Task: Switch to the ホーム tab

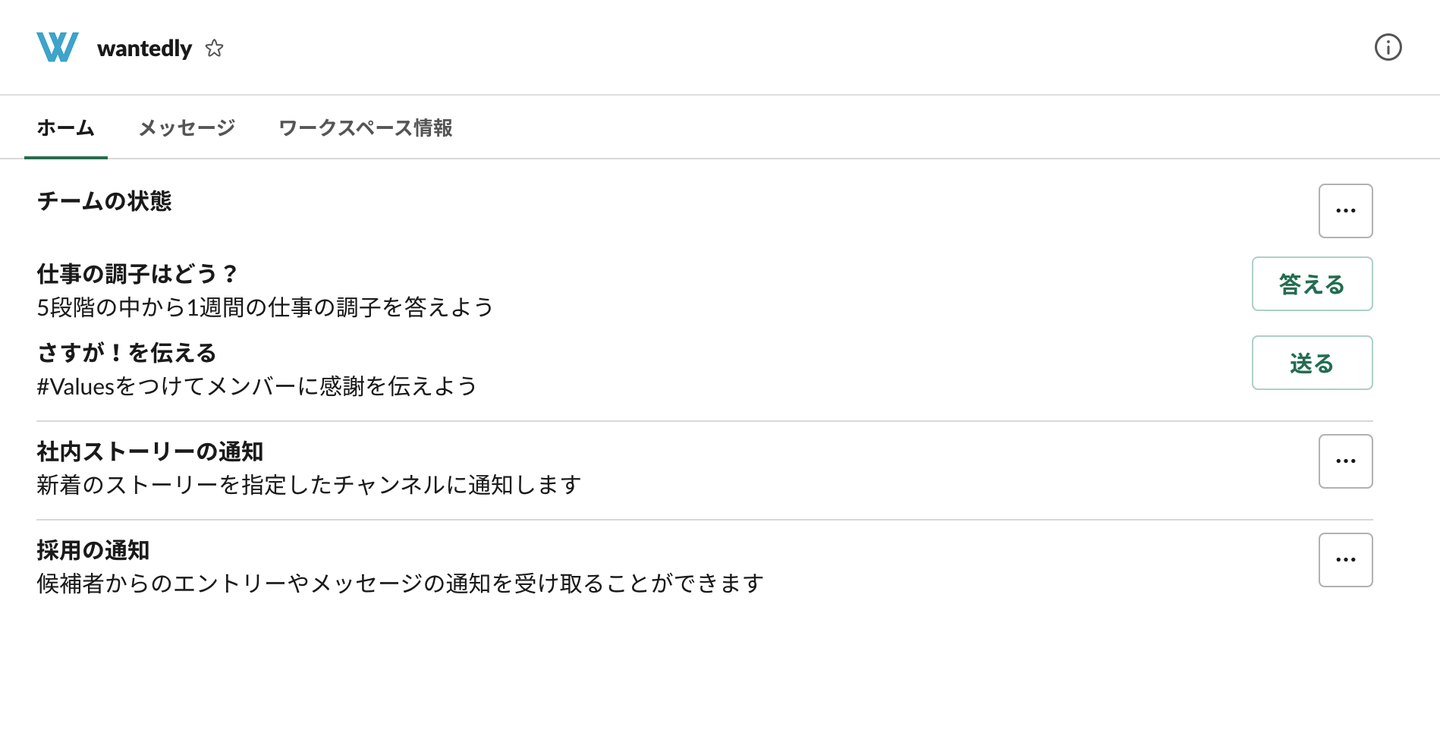Action: click(66, 128)
